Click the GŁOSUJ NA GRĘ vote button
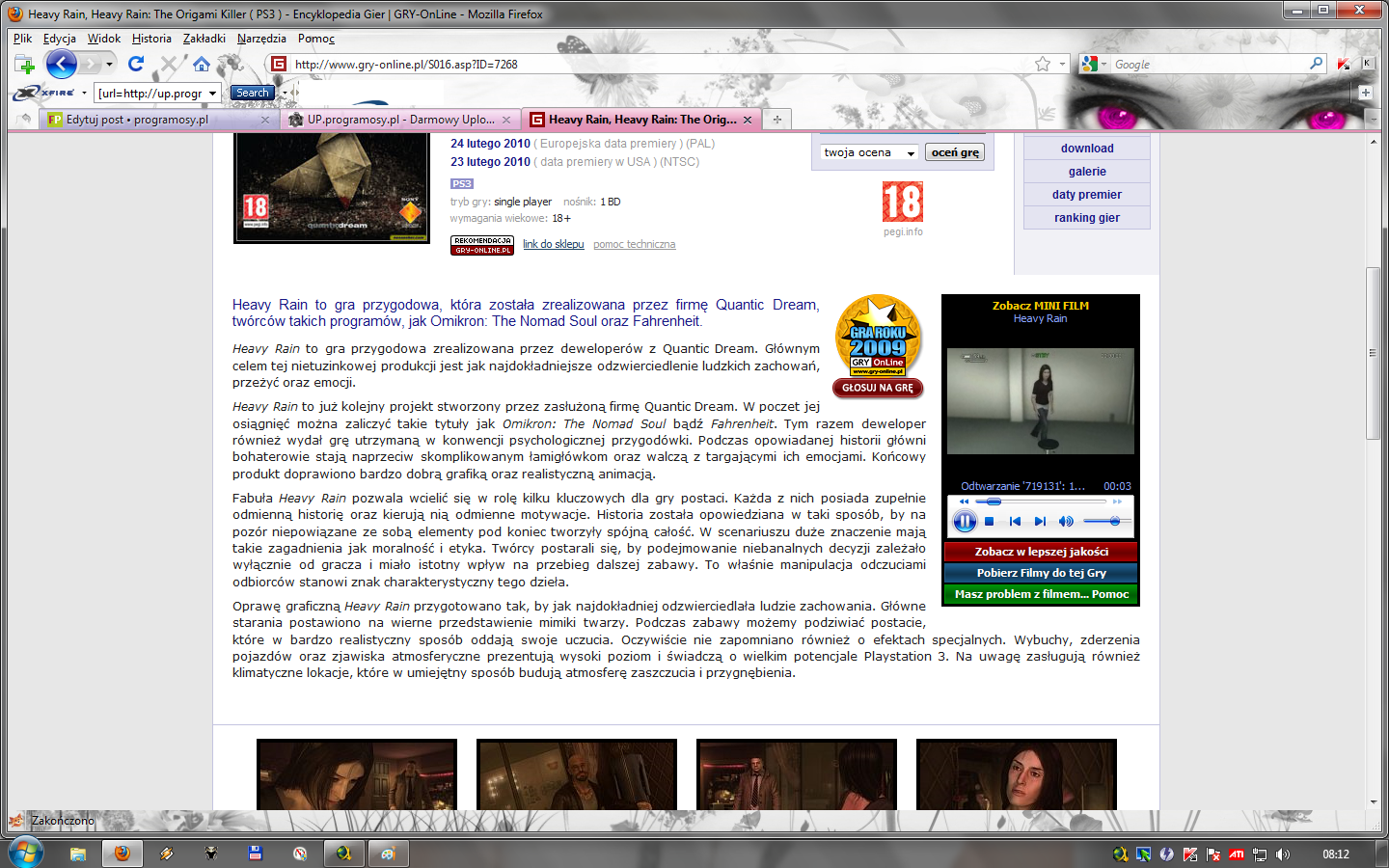 (x=878, y=388)
